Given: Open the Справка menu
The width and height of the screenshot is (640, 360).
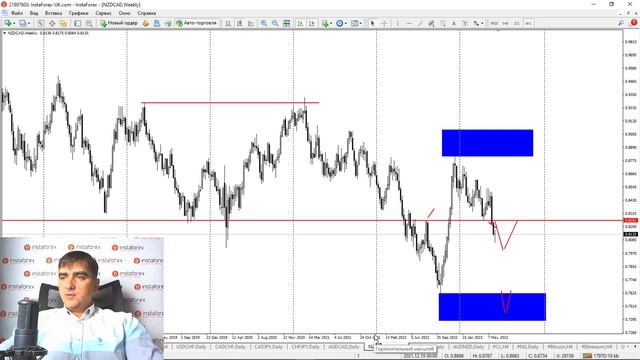Looking at the screenshot, I should pyautogui.click(x=147, y=13).
